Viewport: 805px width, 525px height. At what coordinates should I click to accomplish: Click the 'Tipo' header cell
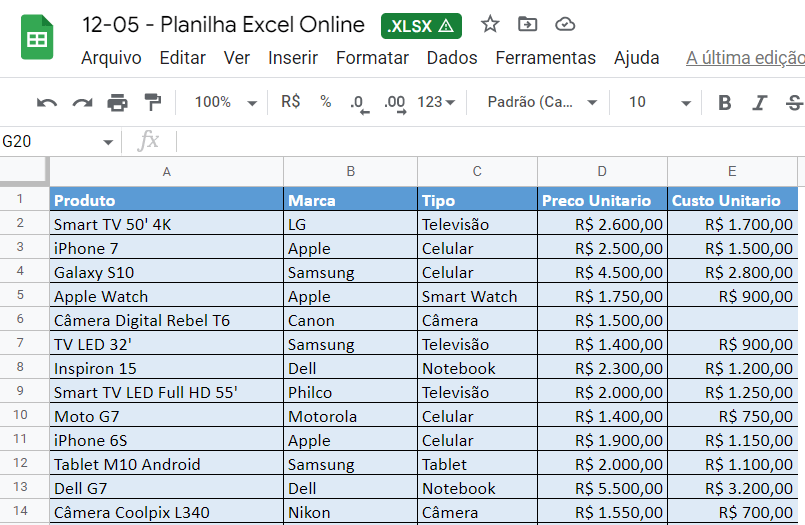(x=477, y=200)
